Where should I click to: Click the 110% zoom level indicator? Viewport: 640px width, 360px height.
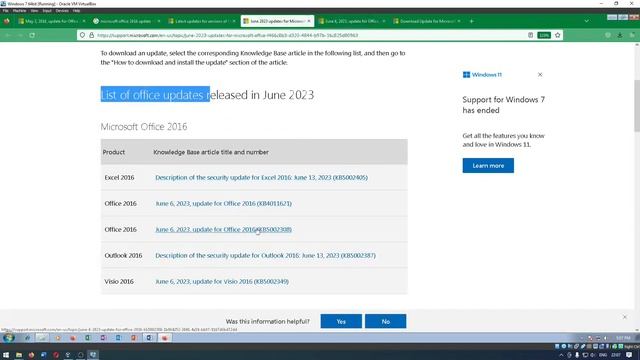544,35
